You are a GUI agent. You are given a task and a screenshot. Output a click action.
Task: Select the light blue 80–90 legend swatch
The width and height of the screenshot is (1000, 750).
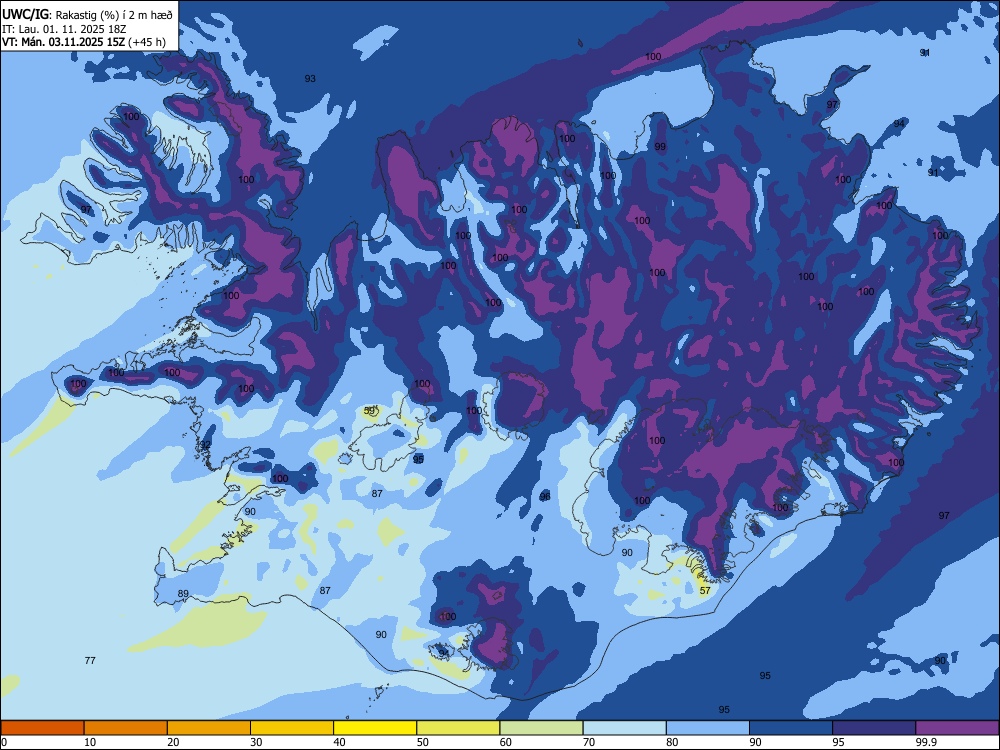708,728
